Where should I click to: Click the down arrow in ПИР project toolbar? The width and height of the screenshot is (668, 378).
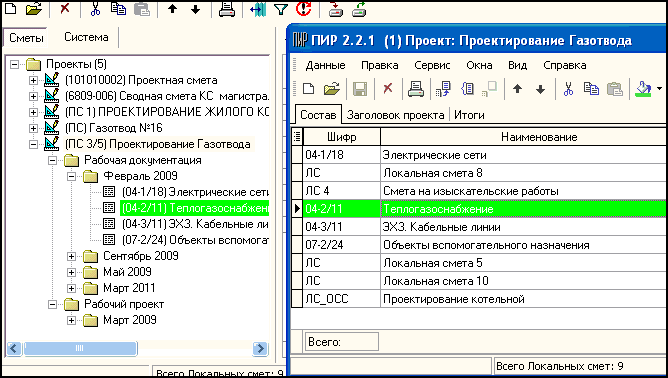[541, 89]
